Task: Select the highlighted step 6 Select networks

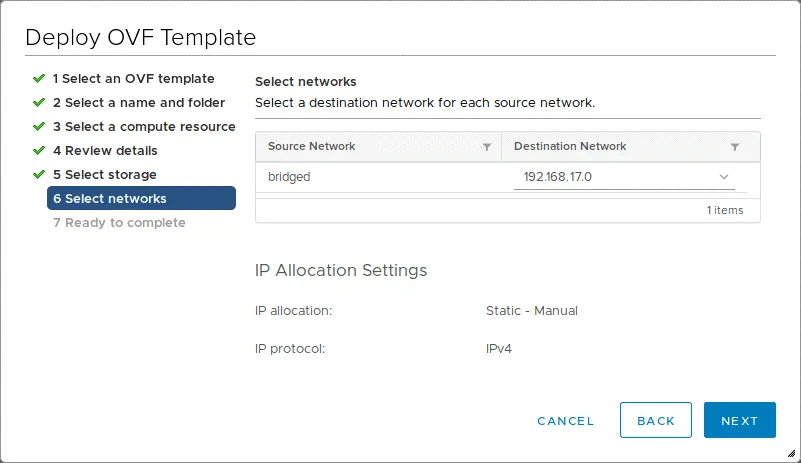Action: pyautogui.click(x=141, y=198)
